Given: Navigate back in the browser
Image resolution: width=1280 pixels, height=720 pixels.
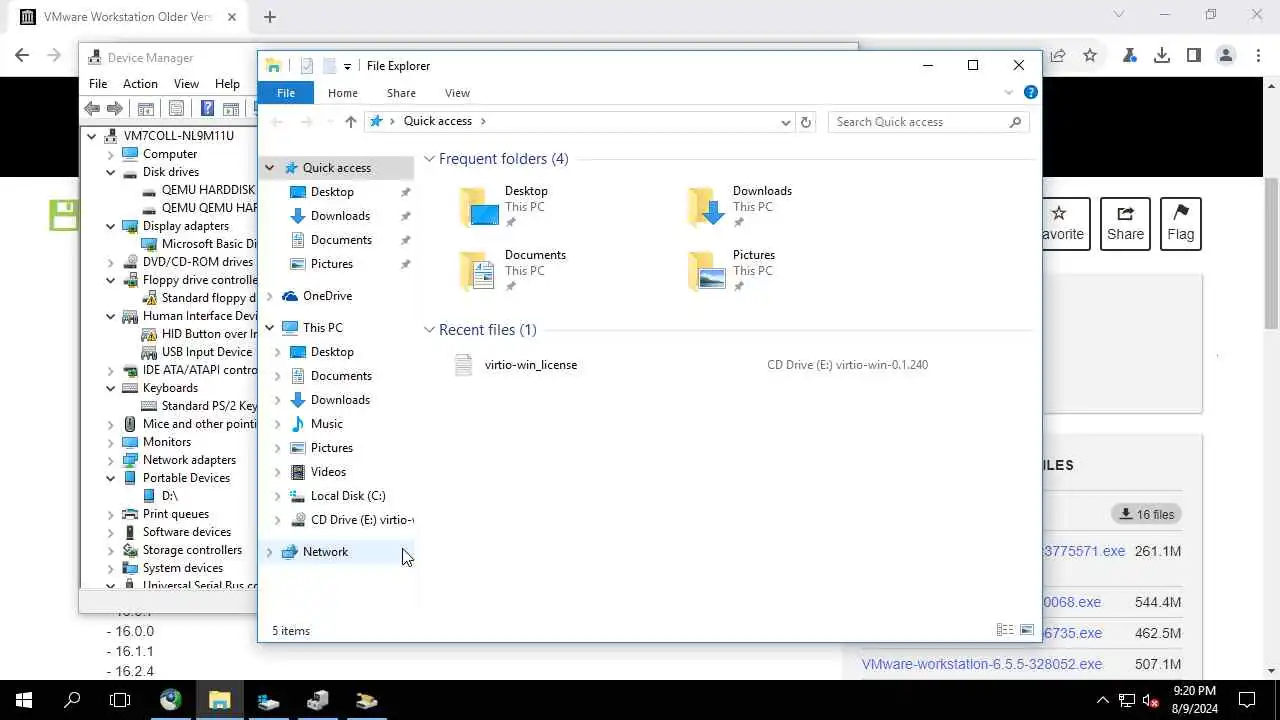Looking at the screenshot, I should [x=22, y=56].
